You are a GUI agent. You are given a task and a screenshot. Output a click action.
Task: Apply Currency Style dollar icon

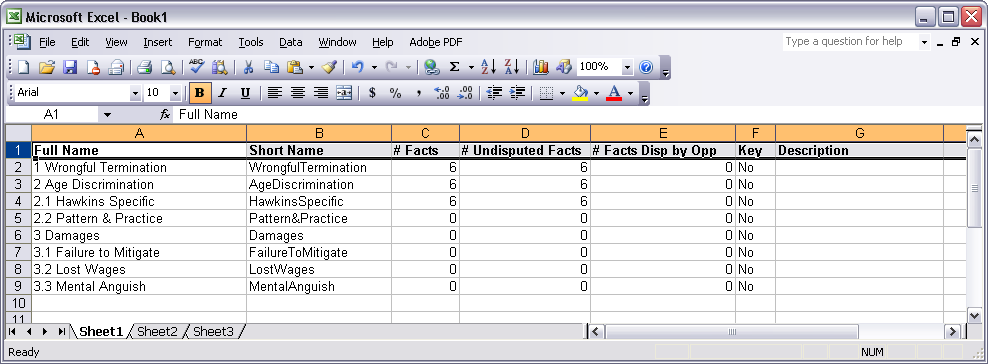tap(372, 93)
